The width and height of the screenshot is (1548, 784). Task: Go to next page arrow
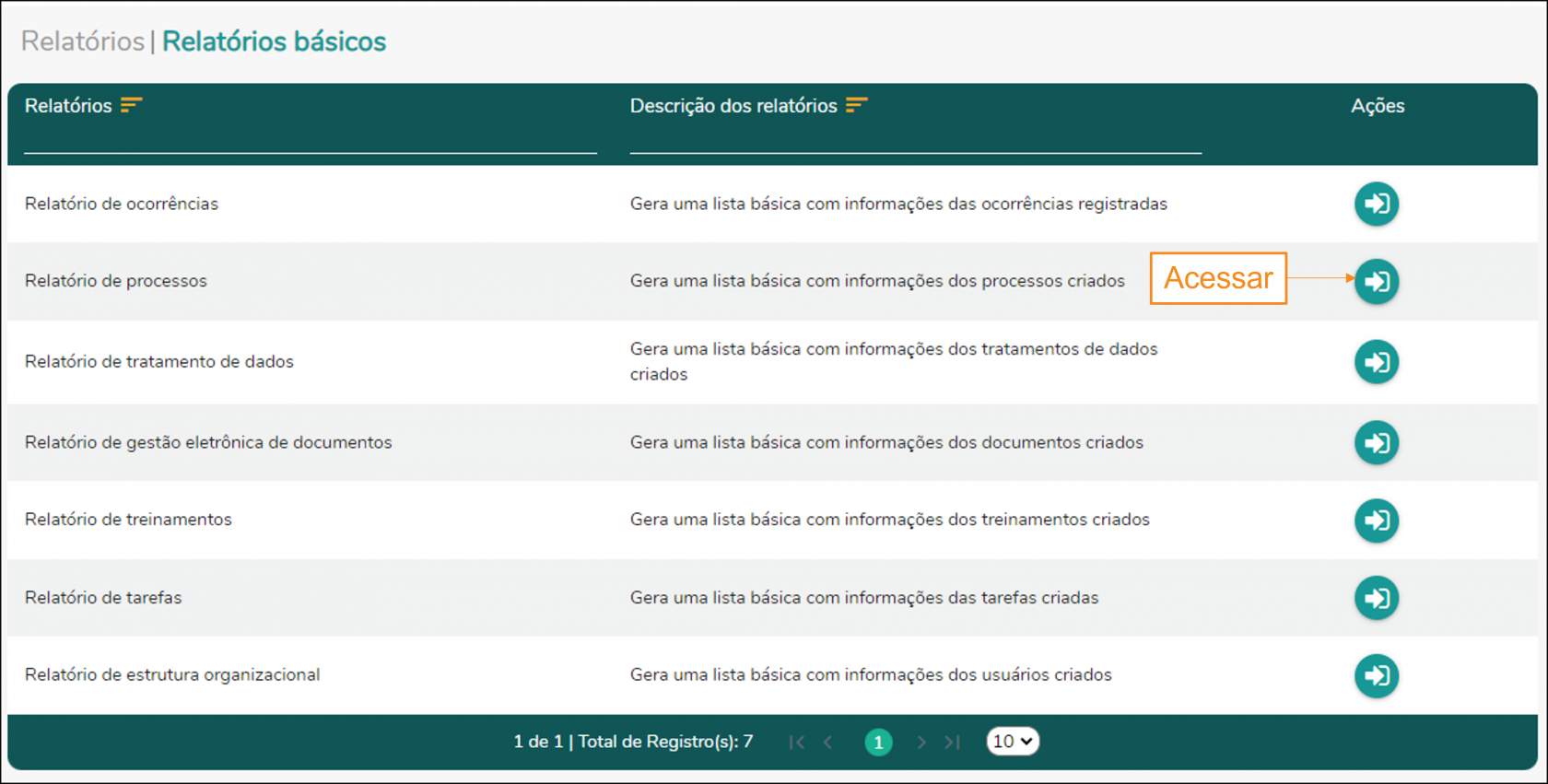coord(921,742)
